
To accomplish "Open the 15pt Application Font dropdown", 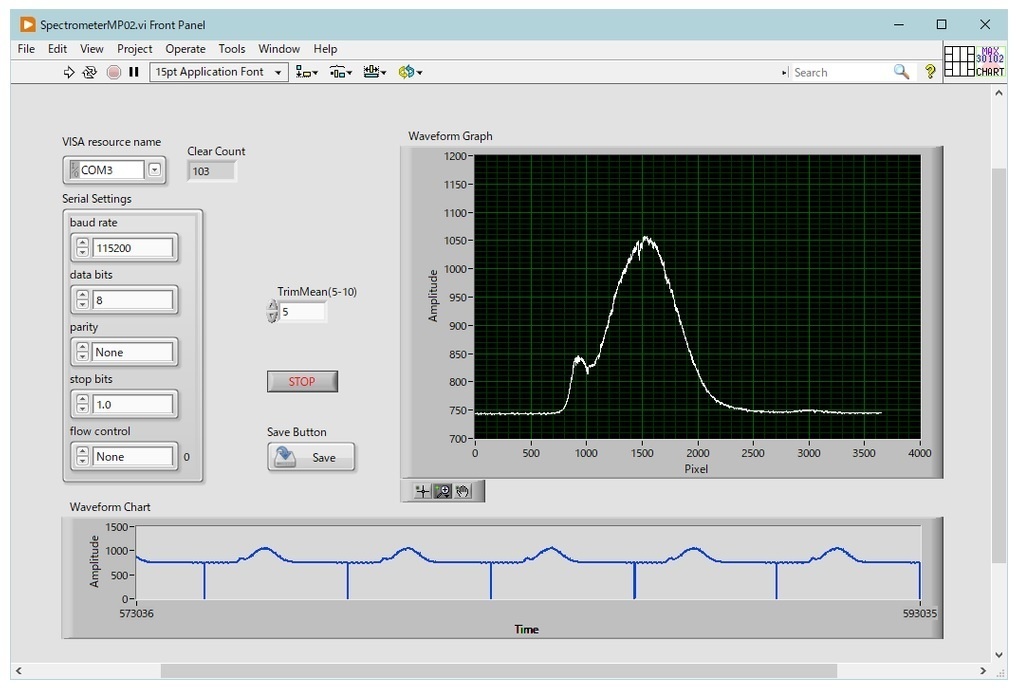I will [219, 72].
